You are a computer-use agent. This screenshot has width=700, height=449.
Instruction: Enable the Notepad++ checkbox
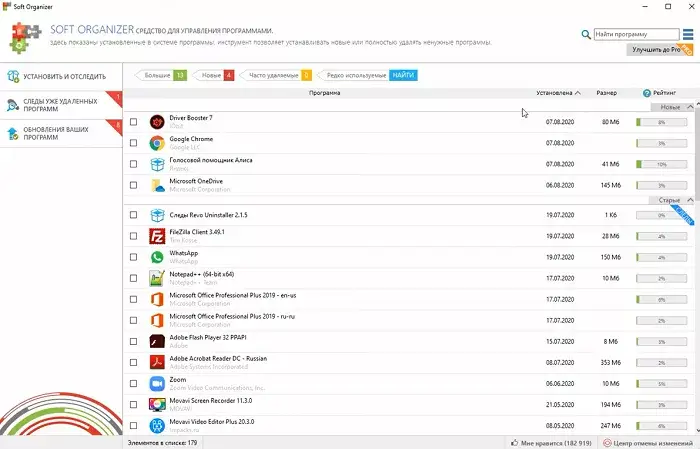tap(133, 278)
